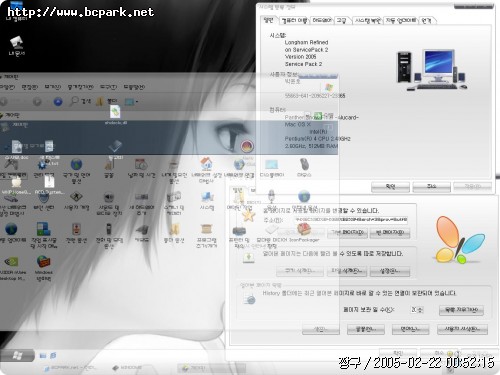Switch to the System Restore (시스템 복원) tab
Screen dimensions: 500x375
click(367, 21)
